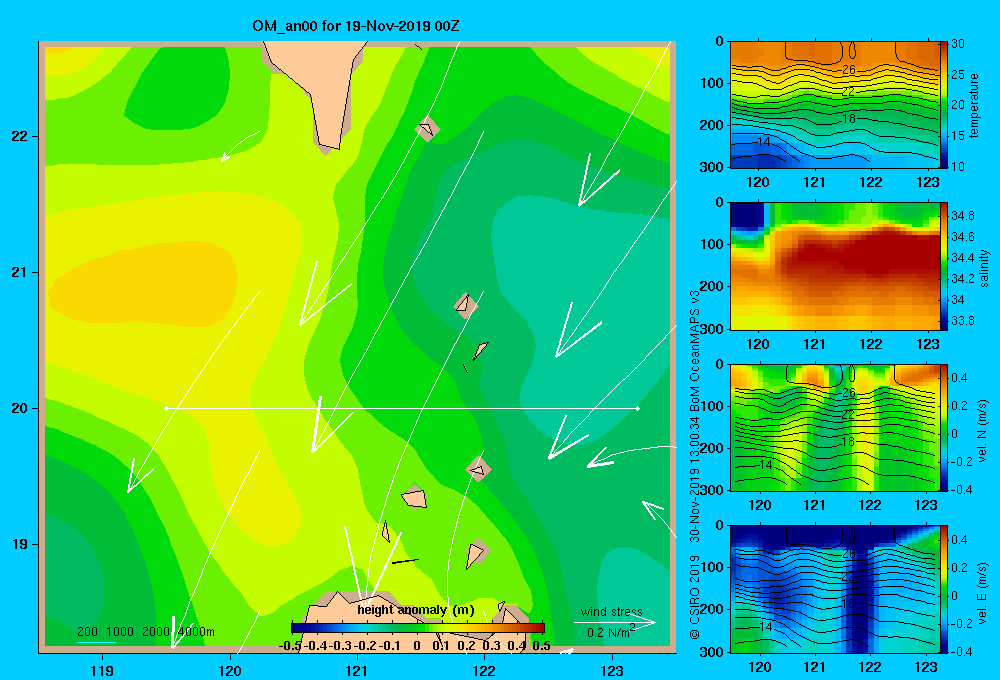
Task: Click the vel. E color scale bar
Action: tap(943, 589)
